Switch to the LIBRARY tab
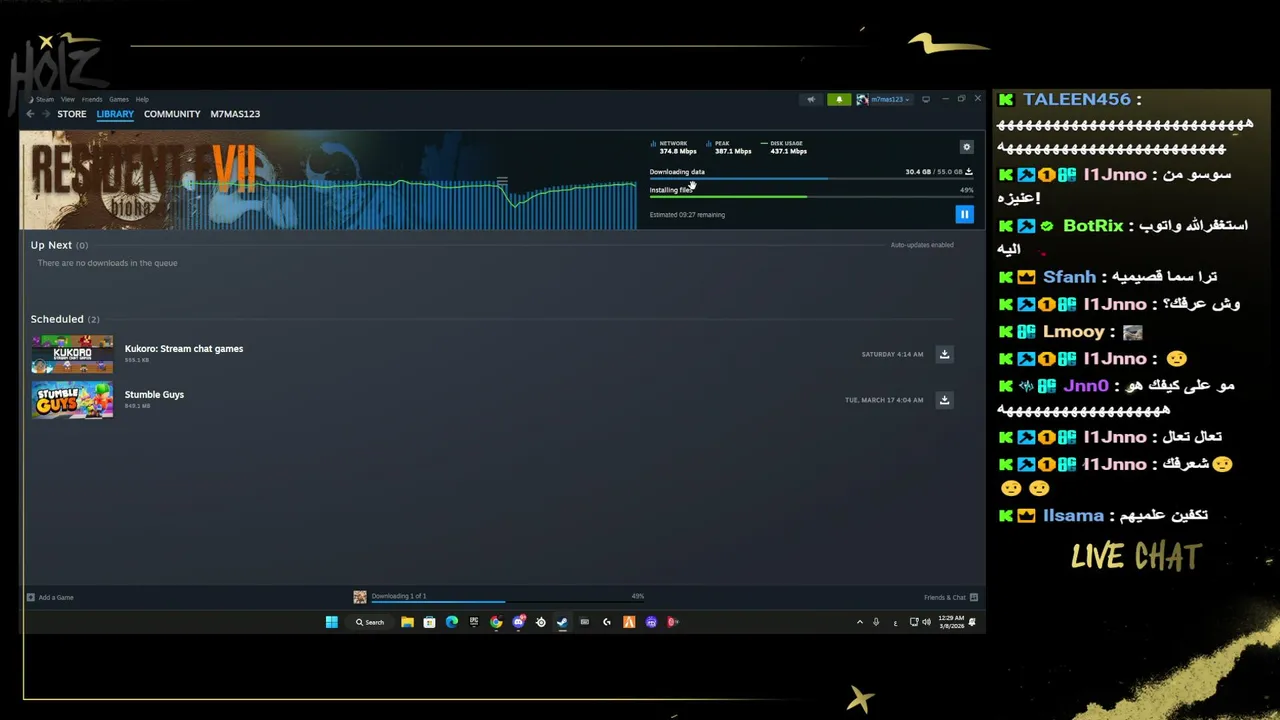Image resolution: width=1280 pixels, height=720 pixels. point(115,114)
